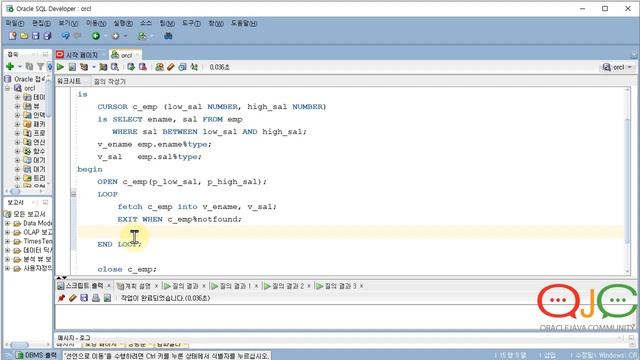The height and width of the screenshot is (360, 640).
Task: Close the 스크립트 출력 script output tab
Action: (x=109, y=286)
